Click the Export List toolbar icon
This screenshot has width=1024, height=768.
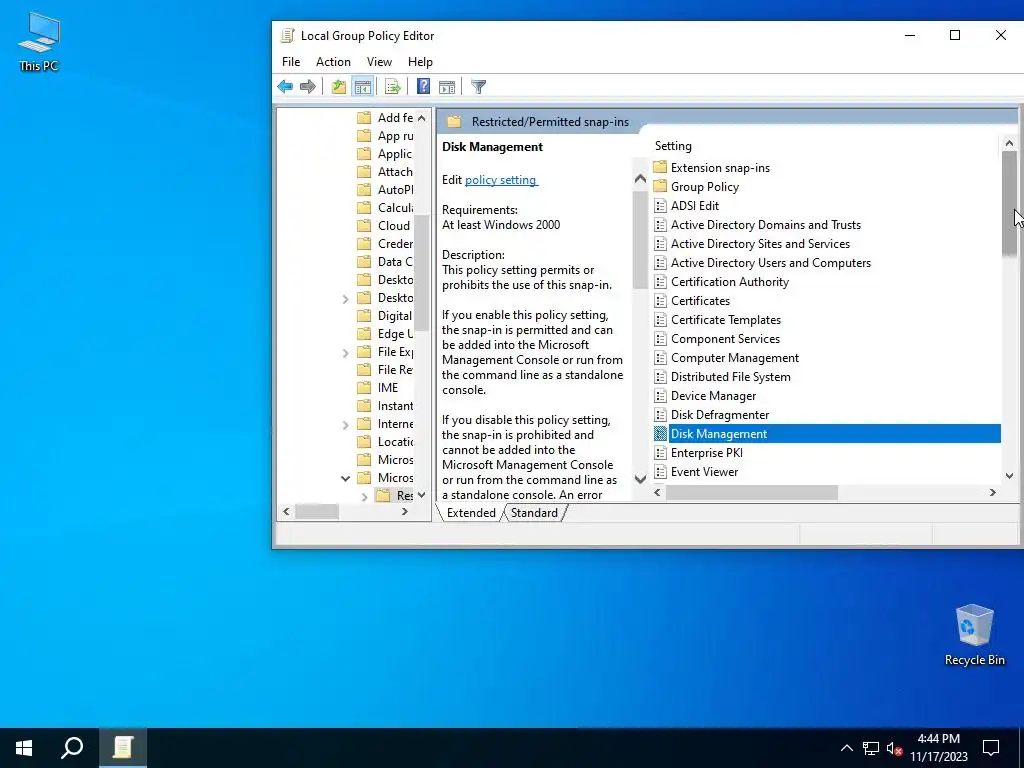[392, 86]
